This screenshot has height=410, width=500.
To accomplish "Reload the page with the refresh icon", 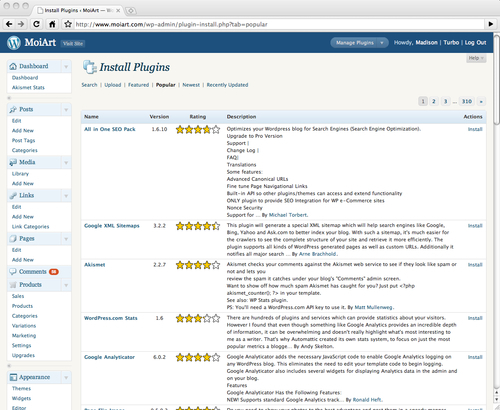I will (x=36, y=24).
